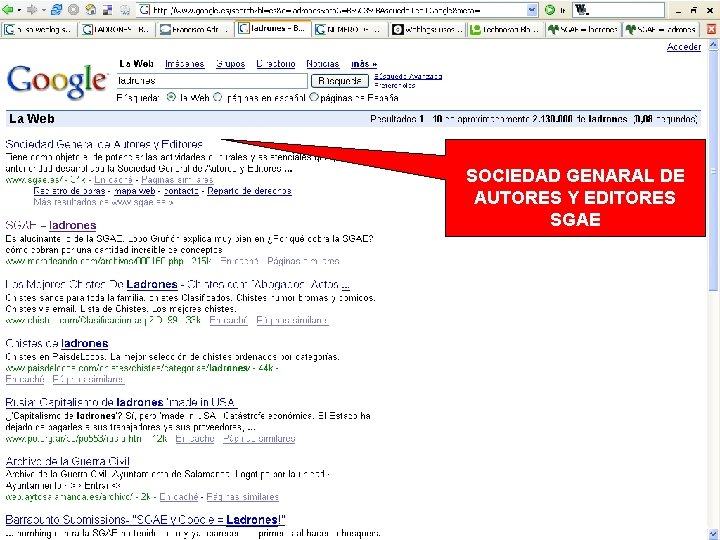Switch to the 'NUMERO' tab

(x=351, y=30)
